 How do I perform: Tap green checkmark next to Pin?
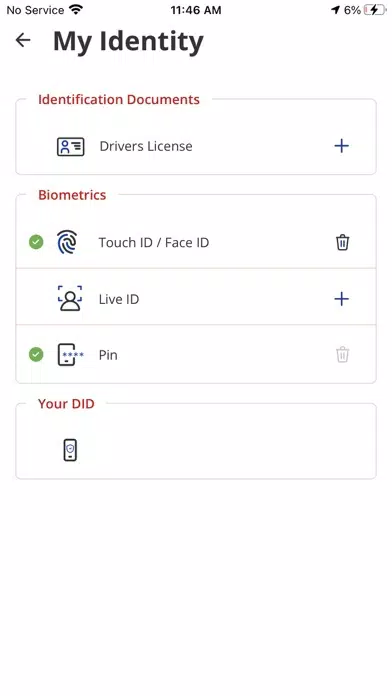click(36, 355)
